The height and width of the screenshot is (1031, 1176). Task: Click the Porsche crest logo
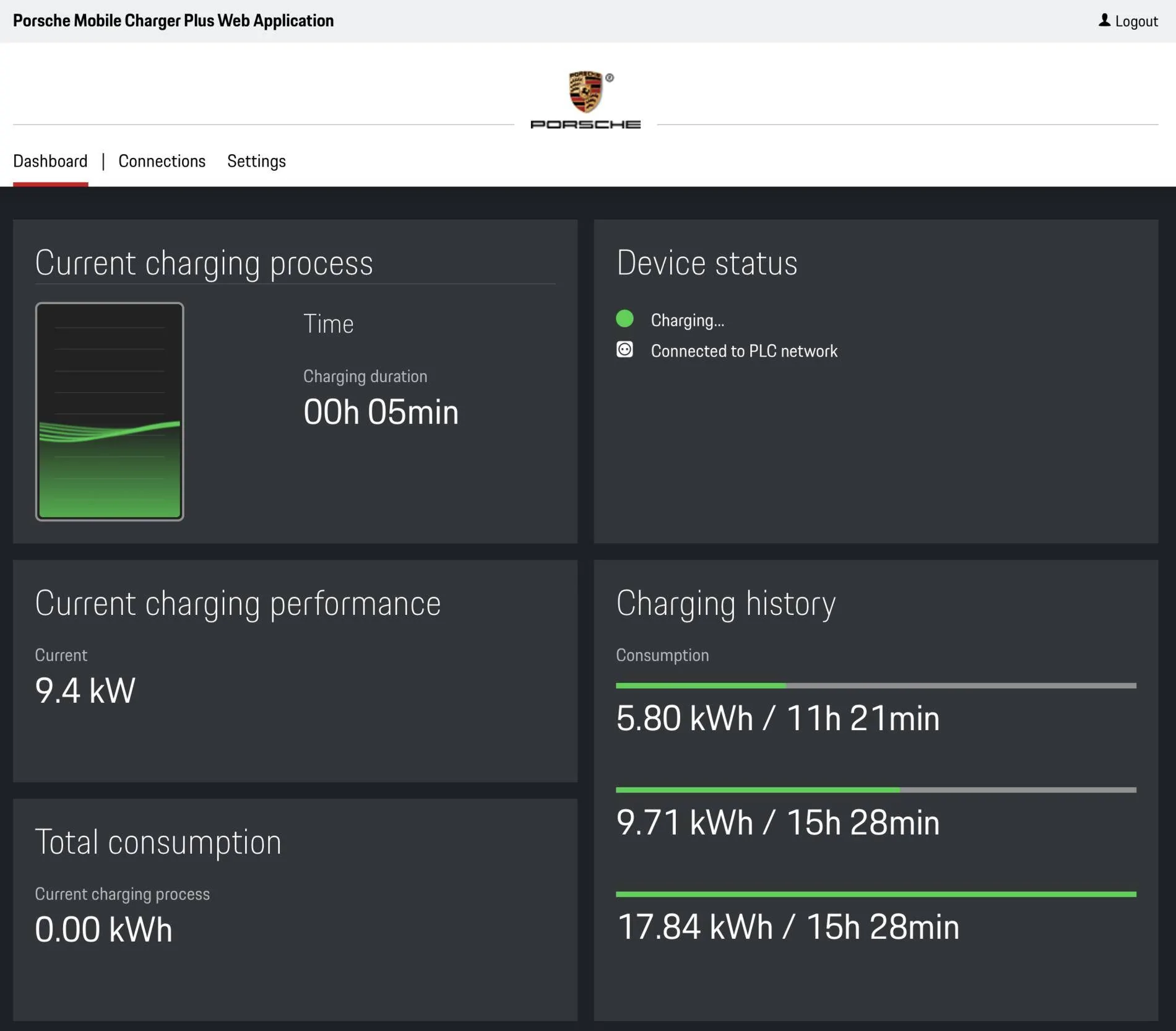[586, 92]
